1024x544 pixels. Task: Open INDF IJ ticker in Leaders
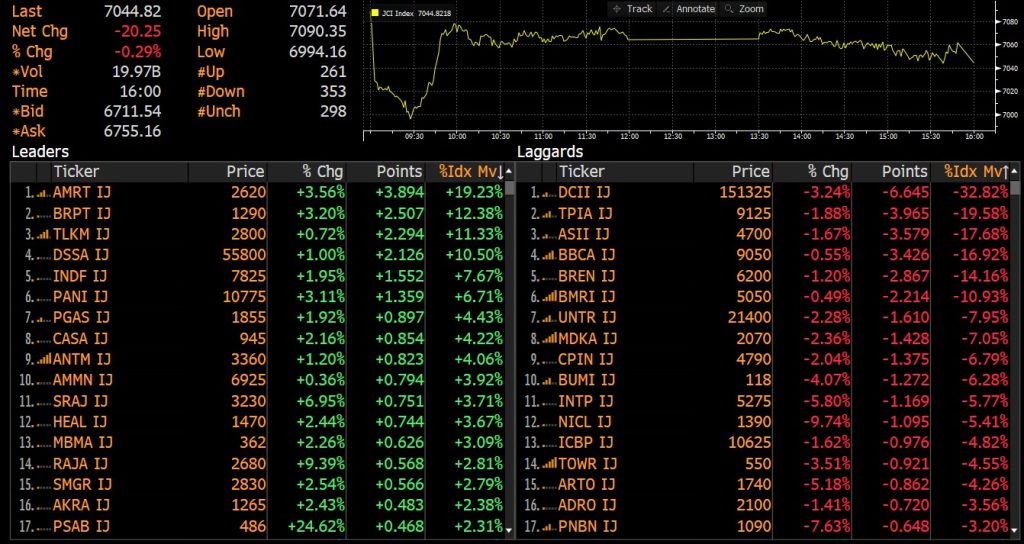coord(80,276)
